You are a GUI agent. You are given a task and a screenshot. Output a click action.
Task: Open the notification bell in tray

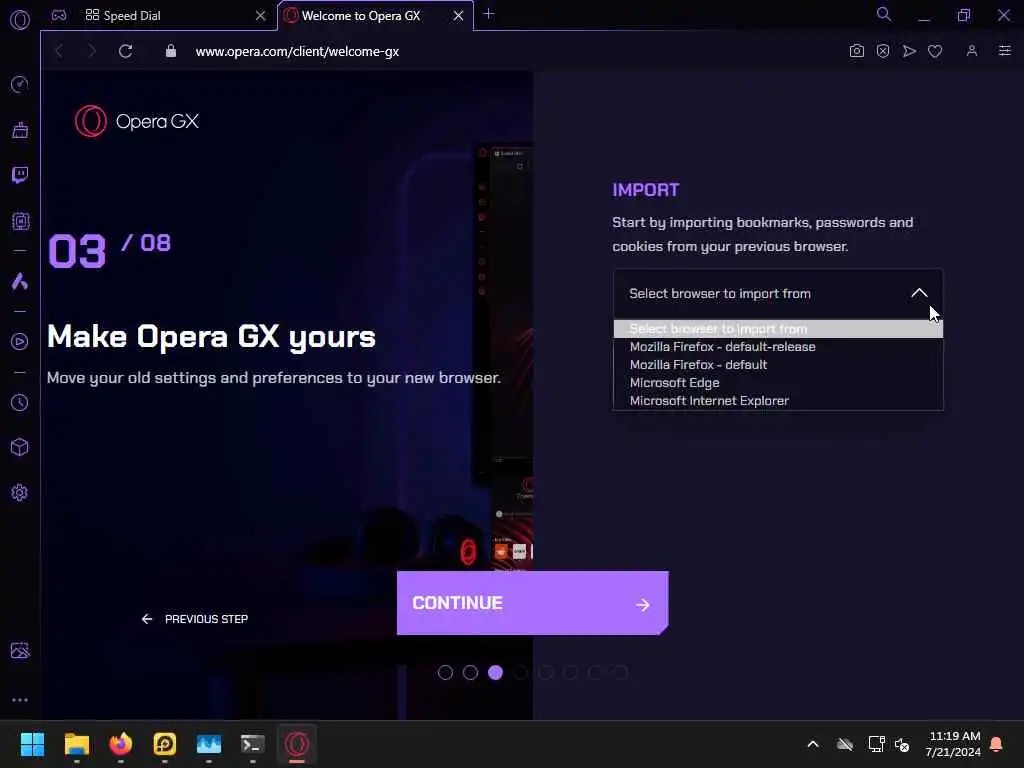[x=997, y=744]
